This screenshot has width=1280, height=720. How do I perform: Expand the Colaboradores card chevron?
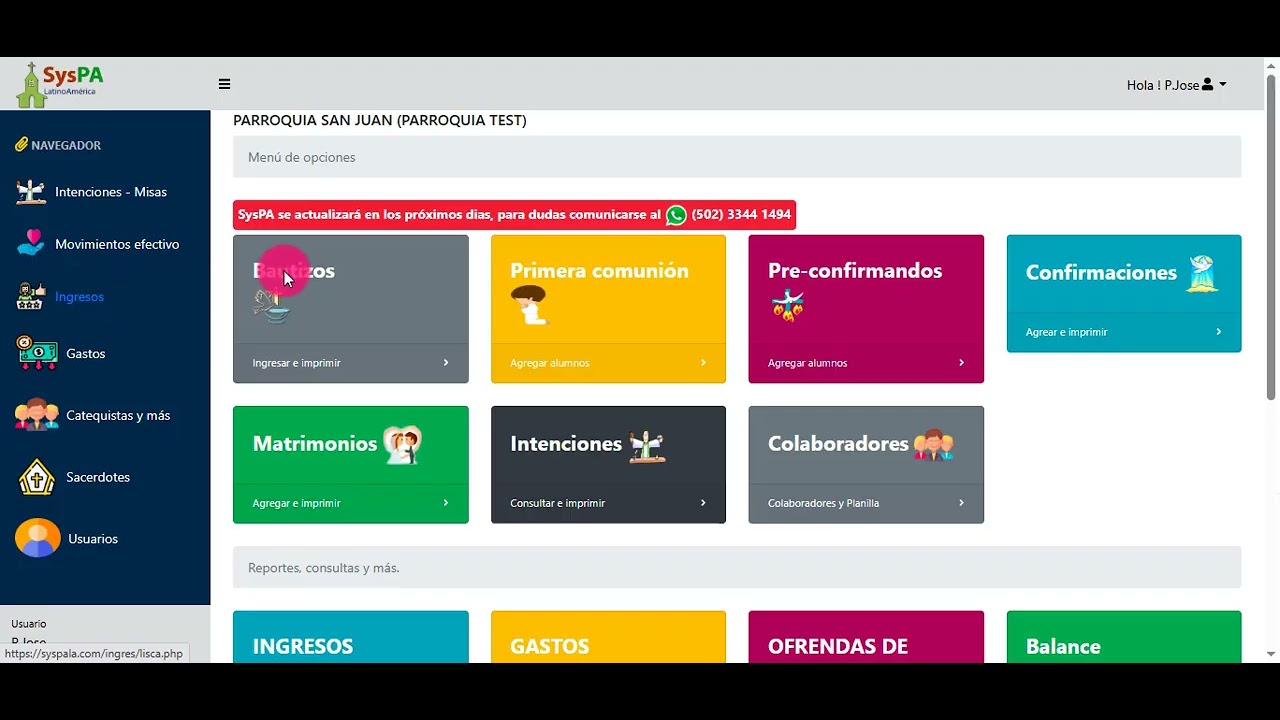961,503
